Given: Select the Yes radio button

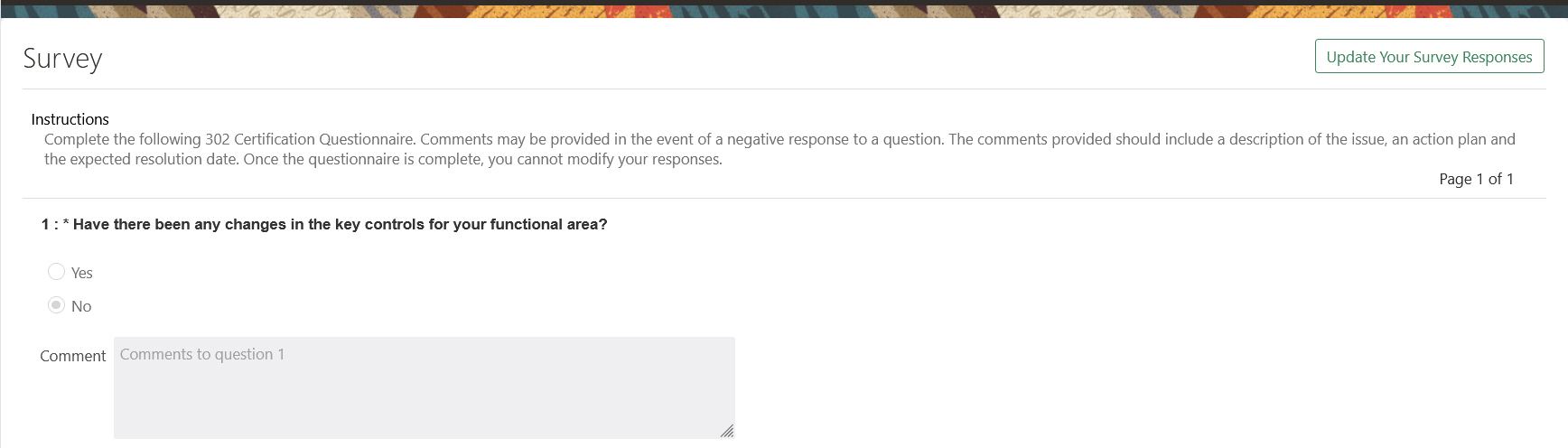Looking at the screenshot, I should [56, 272].
